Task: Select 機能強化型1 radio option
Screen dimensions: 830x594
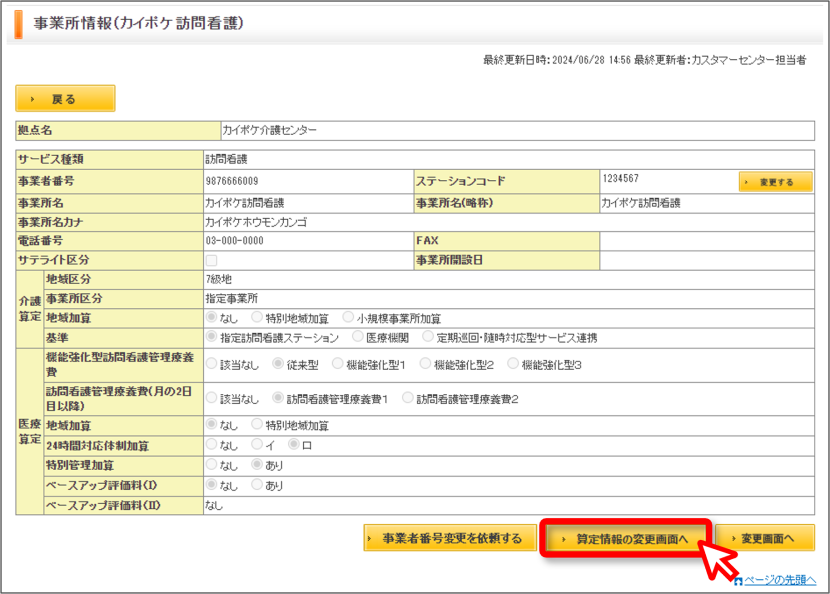Action: pyautogui.click(x=337, y=364)
